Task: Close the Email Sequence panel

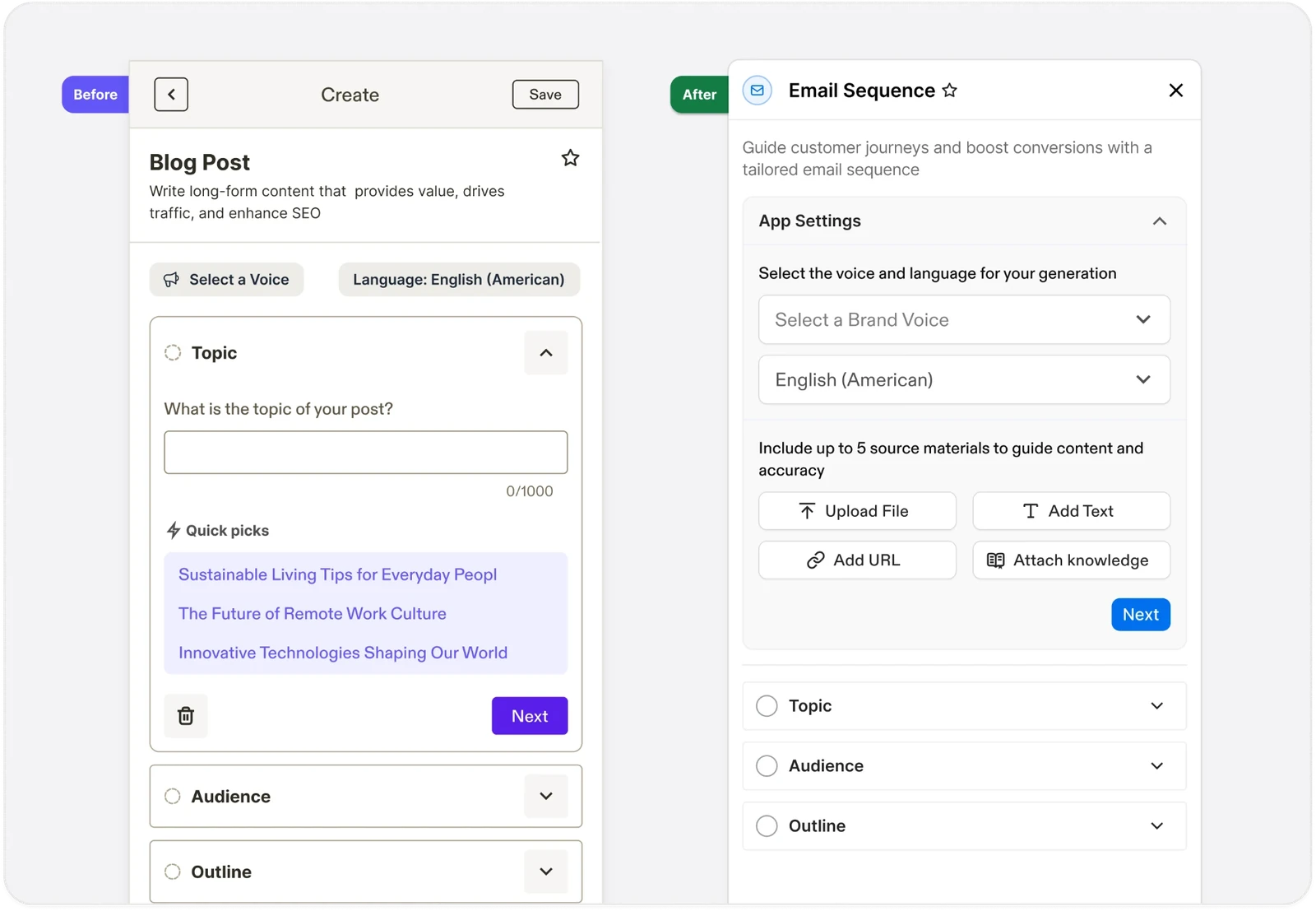Action: point(1175,91)
